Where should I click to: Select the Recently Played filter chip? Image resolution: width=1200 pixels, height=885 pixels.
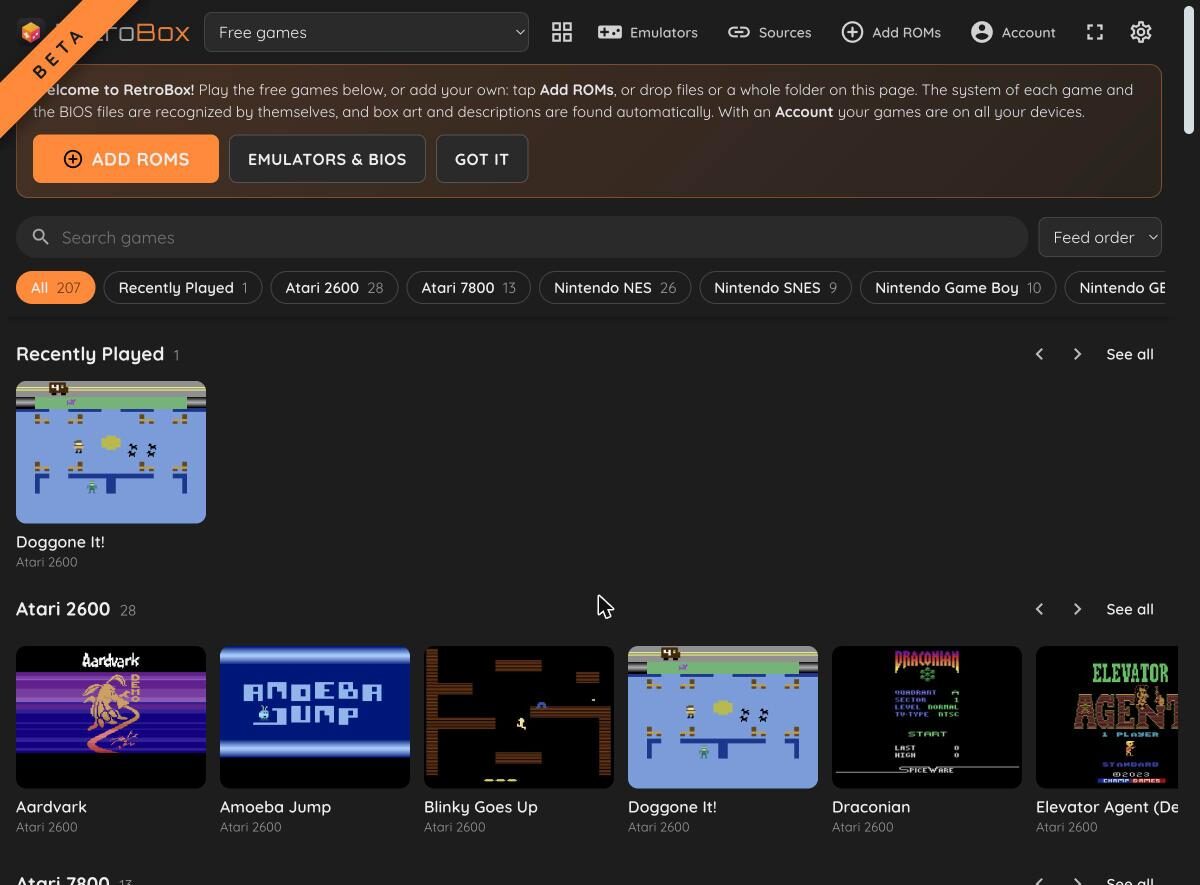pyautogui.click(x=183, y=288)
